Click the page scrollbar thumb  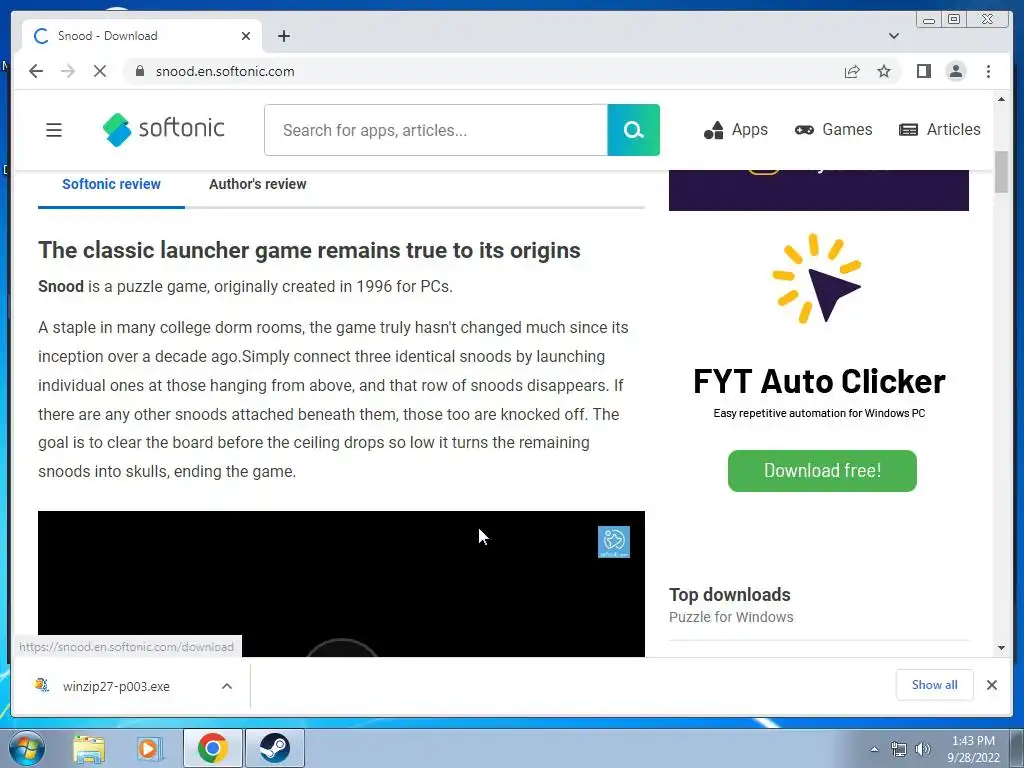tap(1001, 172)
